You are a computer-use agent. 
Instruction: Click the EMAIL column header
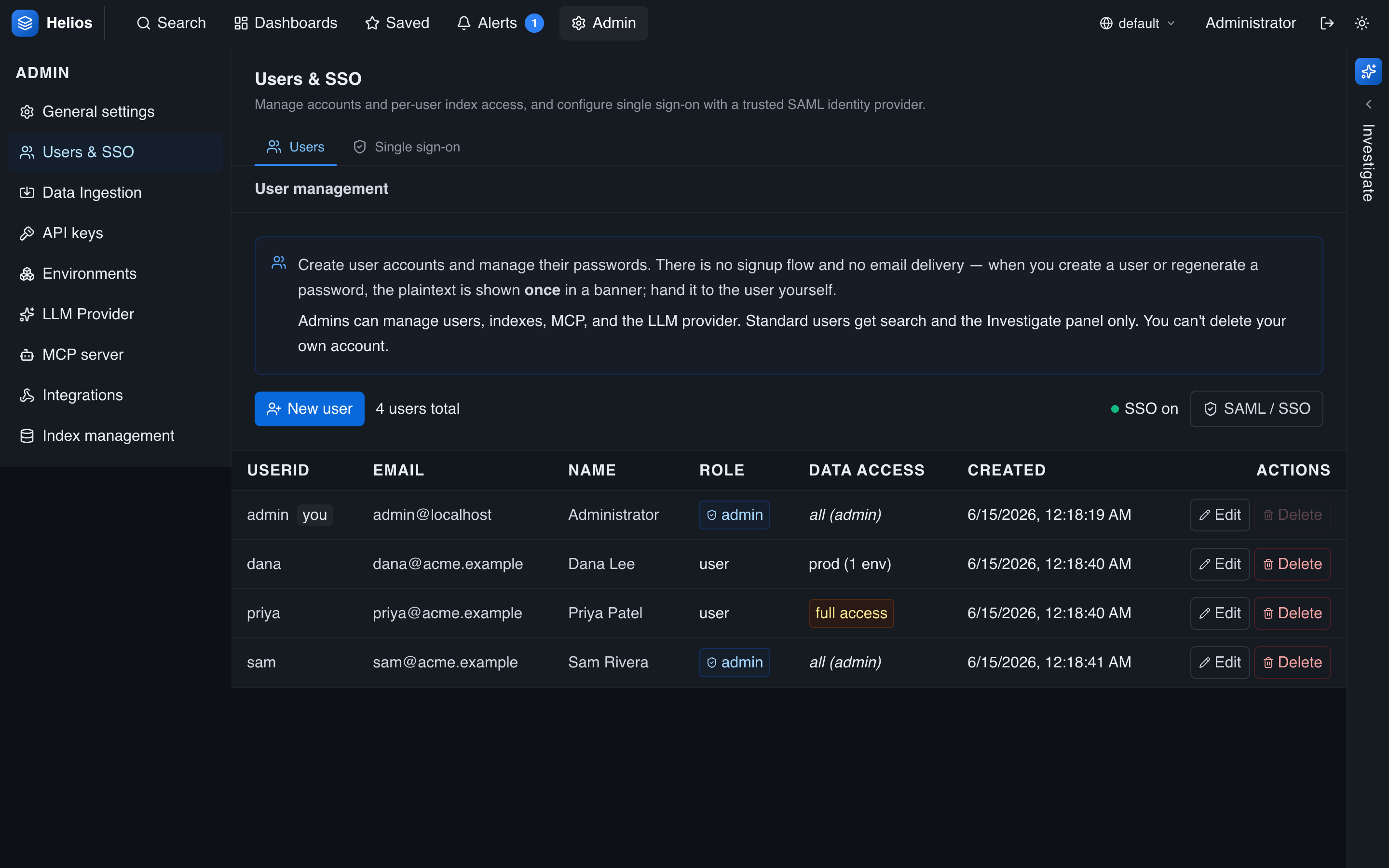click(x=399, y=470)
